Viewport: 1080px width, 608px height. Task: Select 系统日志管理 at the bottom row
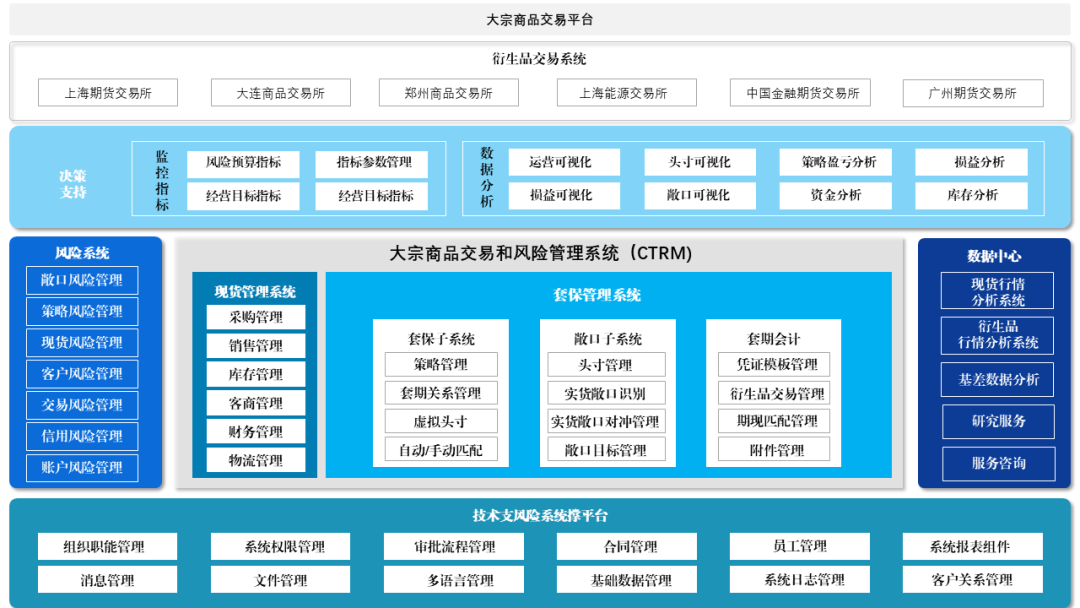coord(800,578)
